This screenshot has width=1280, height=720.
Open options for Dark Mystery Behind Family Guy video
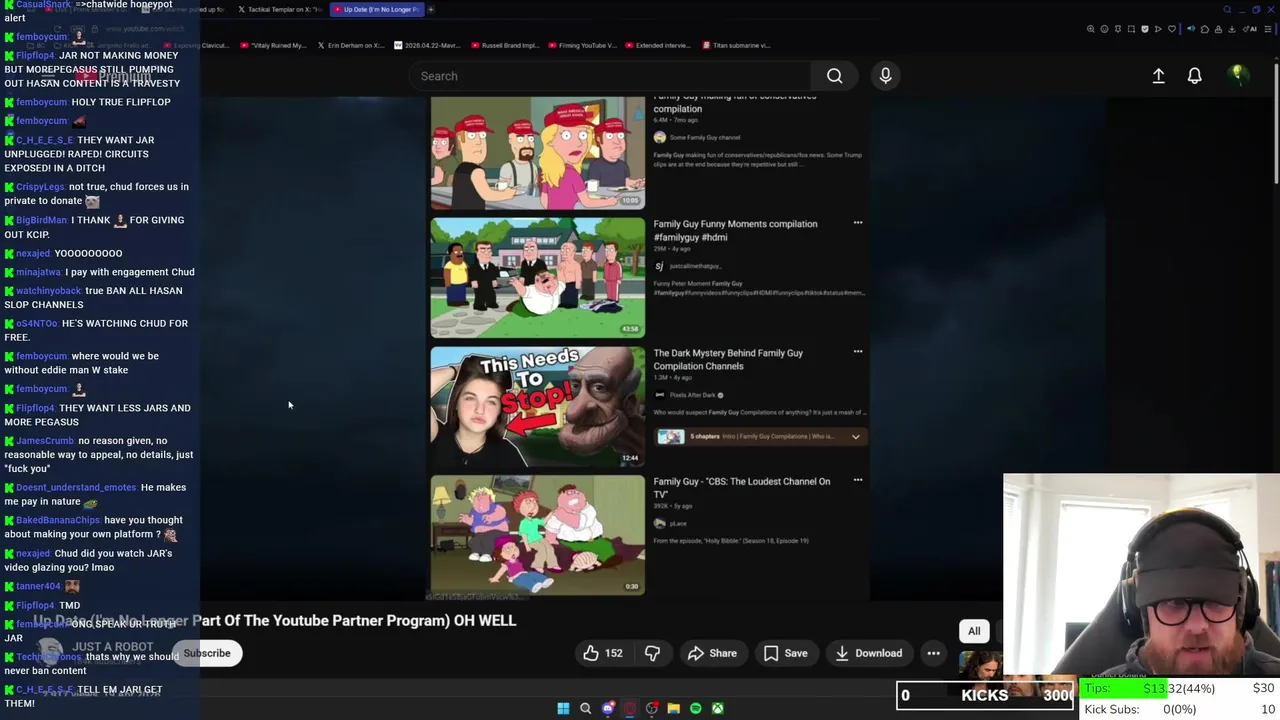858,352
